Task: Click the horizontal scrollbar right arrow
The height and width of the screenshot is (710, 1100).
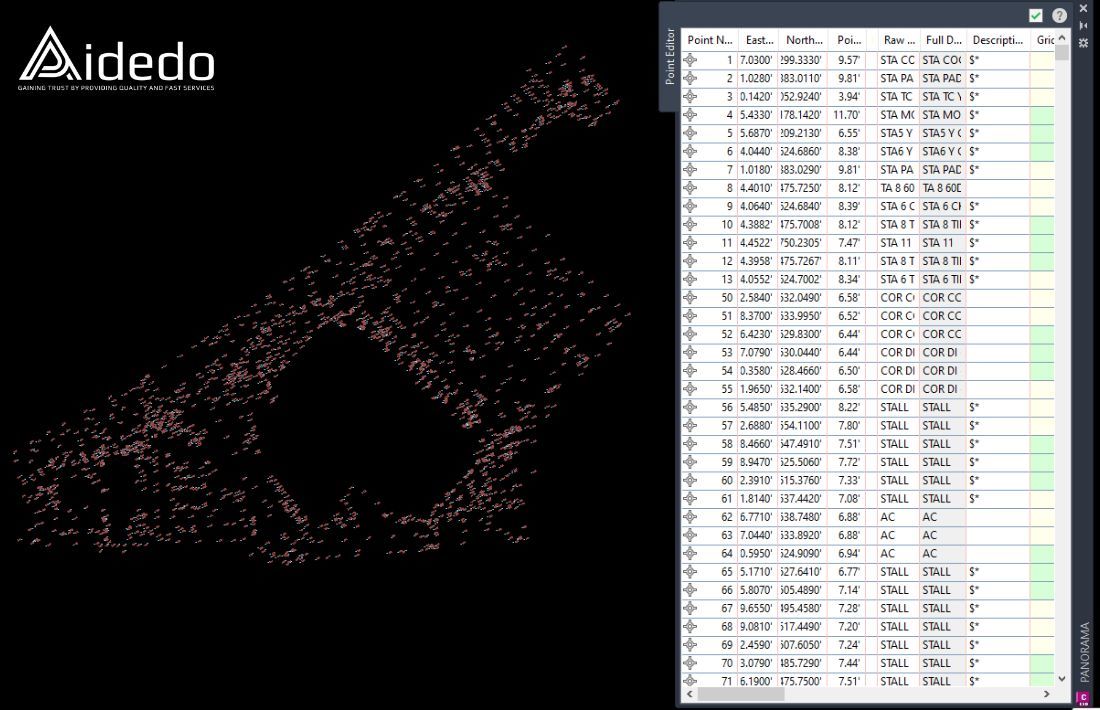Action: coord(1046,694)
